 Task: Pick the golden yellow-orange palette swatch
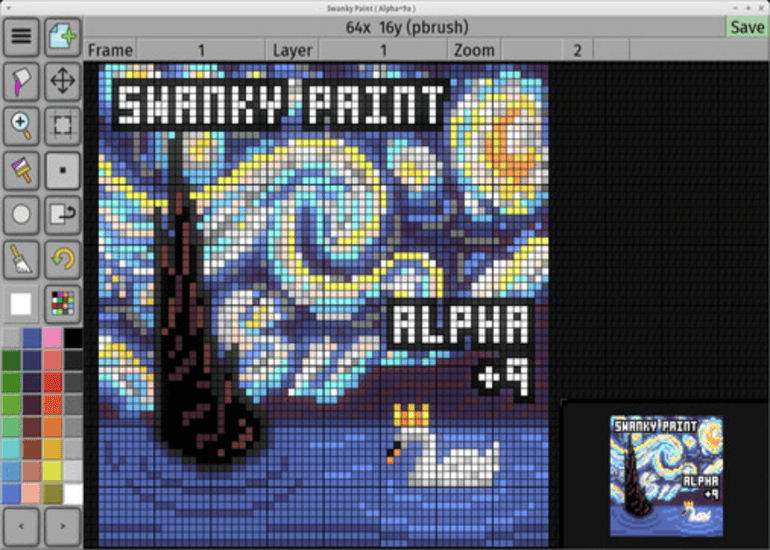point(52,449)
